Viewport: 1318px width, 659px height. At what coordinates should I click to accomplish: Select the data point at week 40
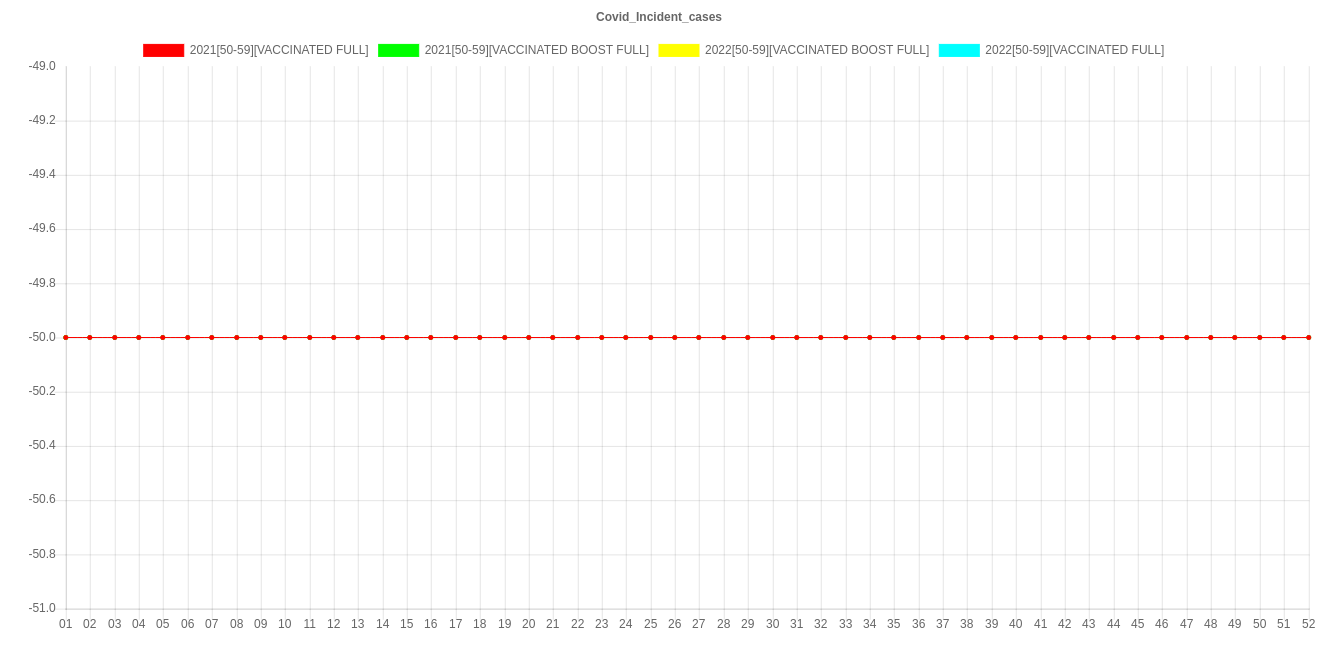(x=1016, y=337)
